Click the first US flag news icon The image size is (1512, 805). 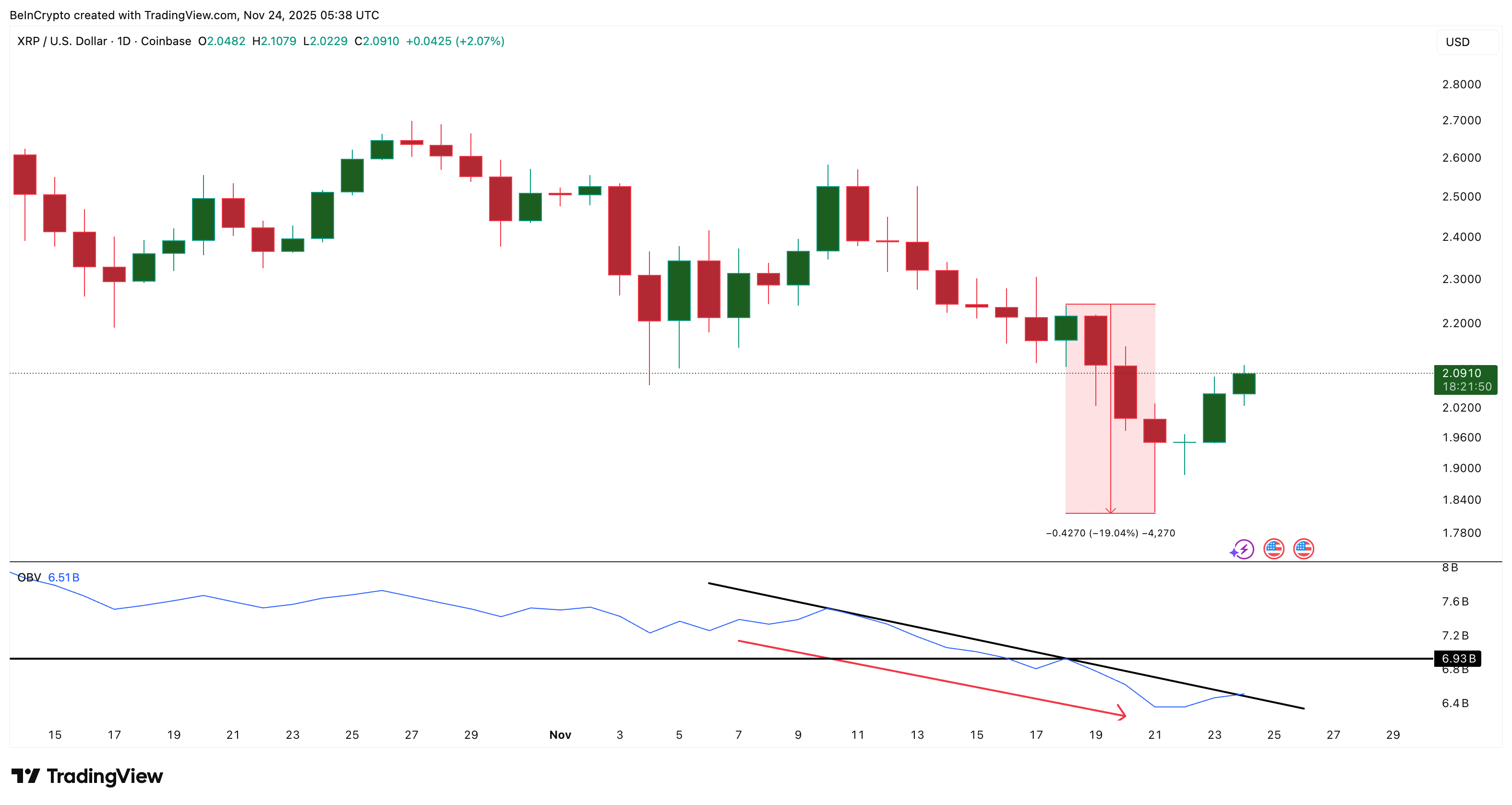[1274, 549]
